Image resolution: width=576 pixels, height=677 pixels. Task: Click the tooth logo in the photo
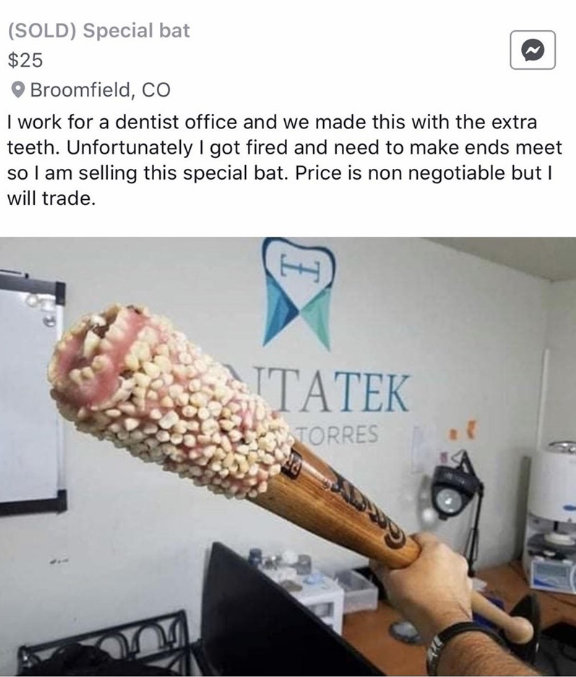(x=299, y=291)
